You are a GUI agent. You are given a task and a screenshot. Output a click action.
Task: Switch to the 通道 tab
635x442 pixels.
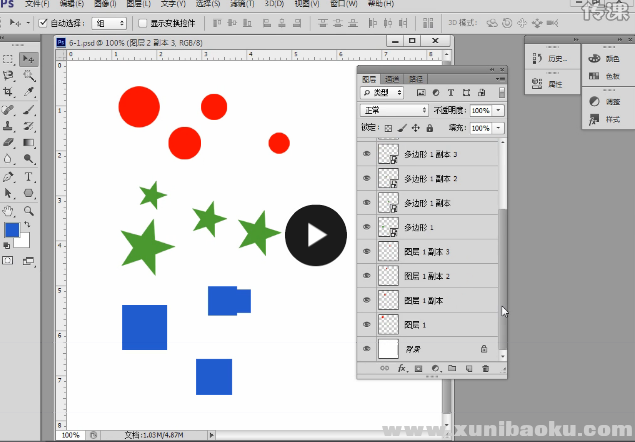[392, 78]
